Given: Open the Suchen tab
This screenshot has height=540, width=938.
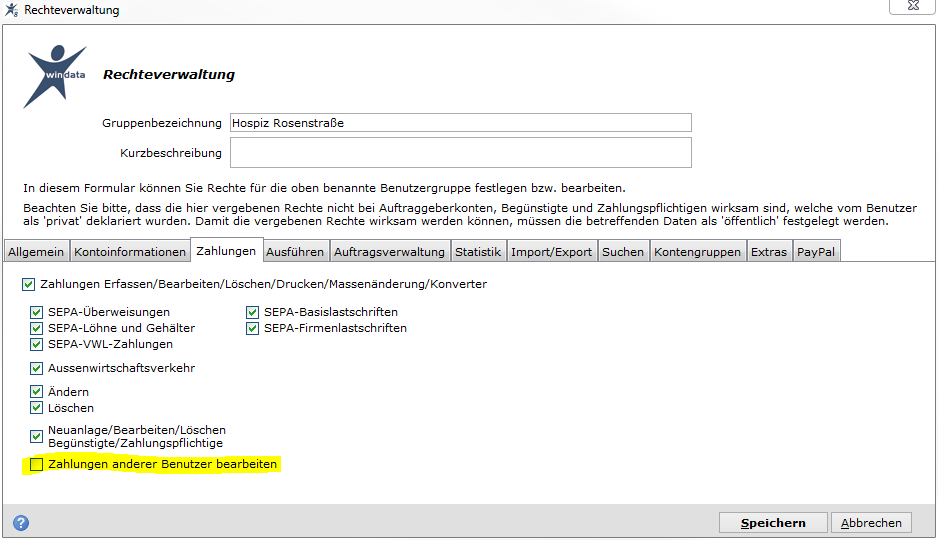Looking at the screenshot, I should coord(623,252).
